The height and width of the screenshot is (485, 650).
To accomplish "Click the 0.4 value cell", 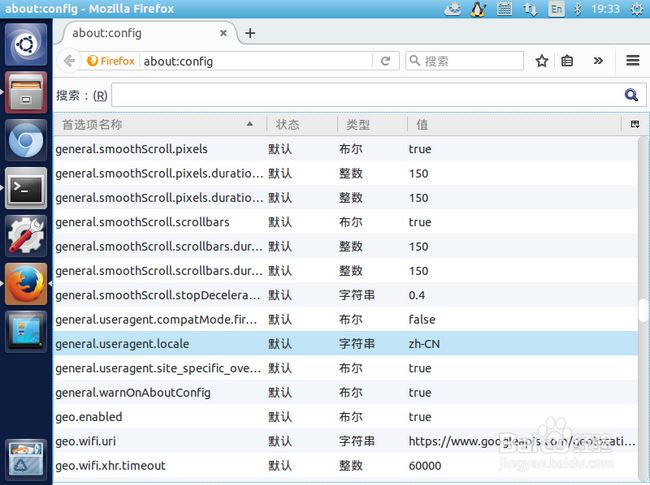I will click(417, 295).
